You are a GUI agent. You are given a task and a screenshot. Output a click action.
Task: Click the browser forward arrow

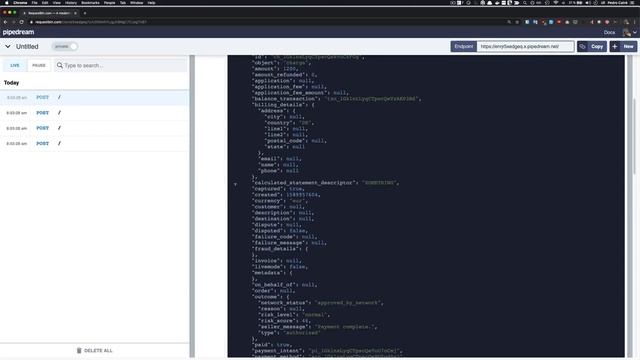point(13,22)
